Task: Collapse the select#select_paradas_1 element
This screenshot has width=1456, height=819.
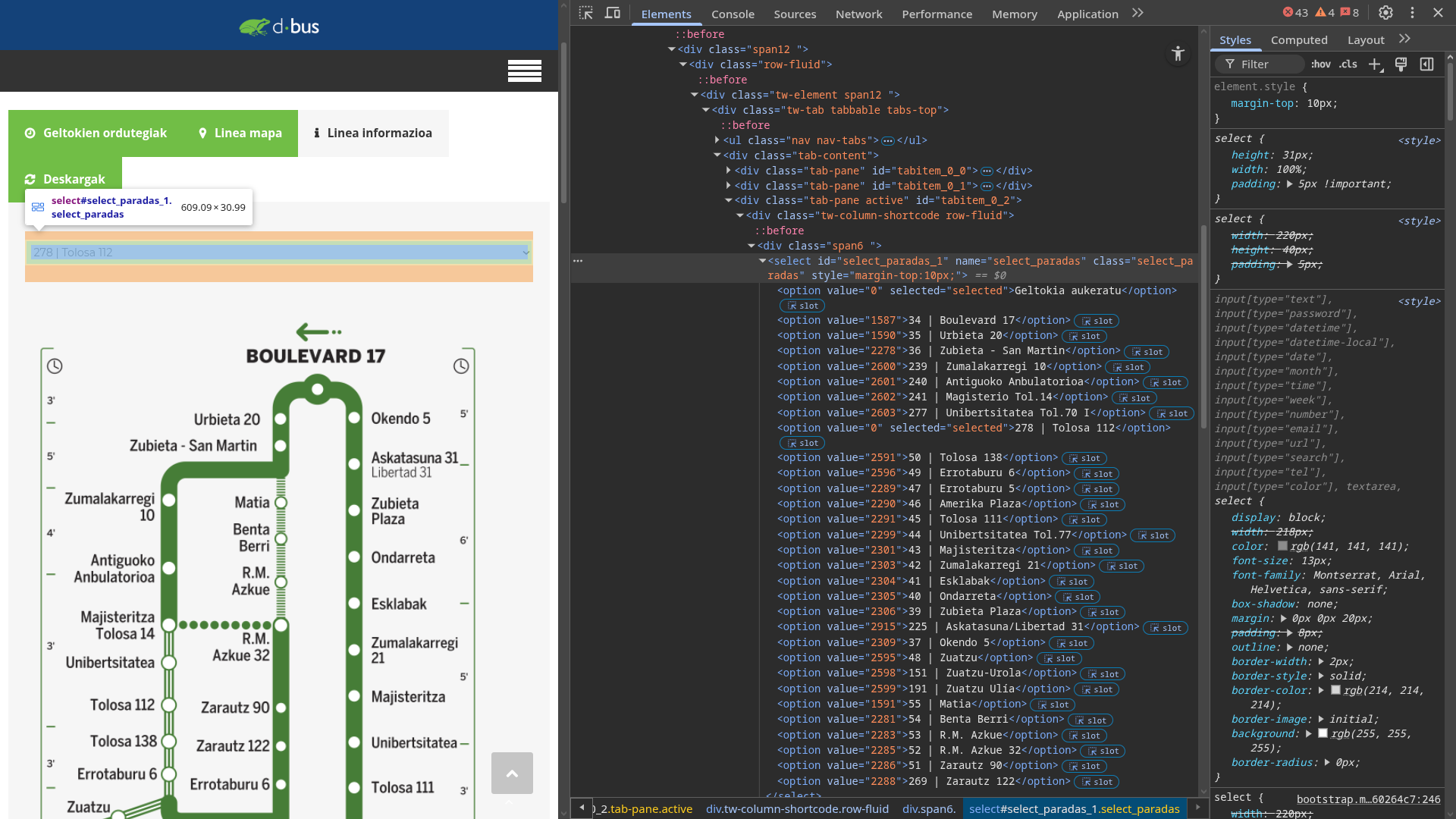Action: 761,260
